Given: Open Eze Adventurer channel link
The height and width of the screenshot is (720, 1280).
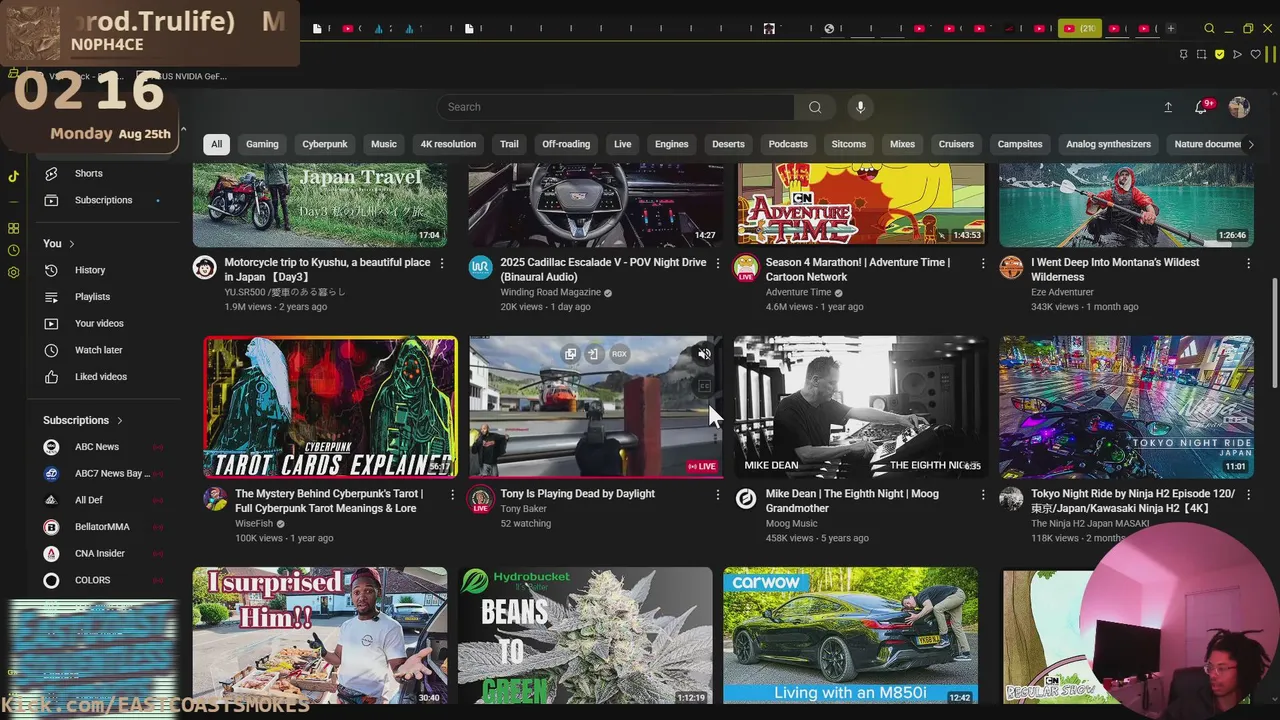Looking at the screenshot, I should click(1062, 292).
